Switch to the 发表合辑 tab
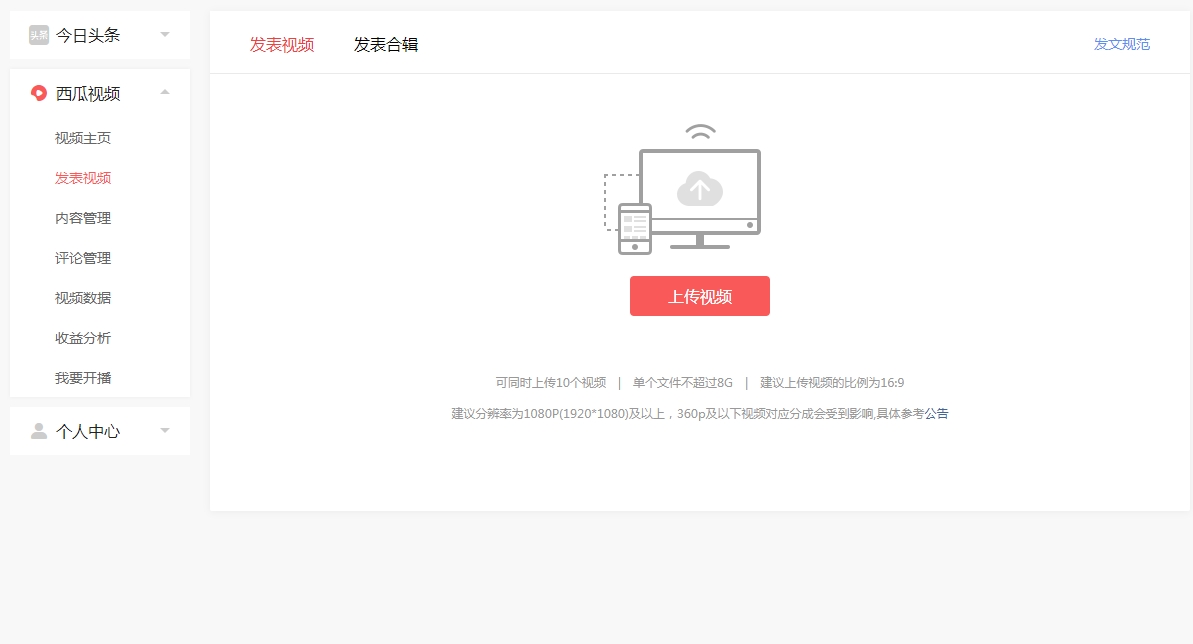 384,44
